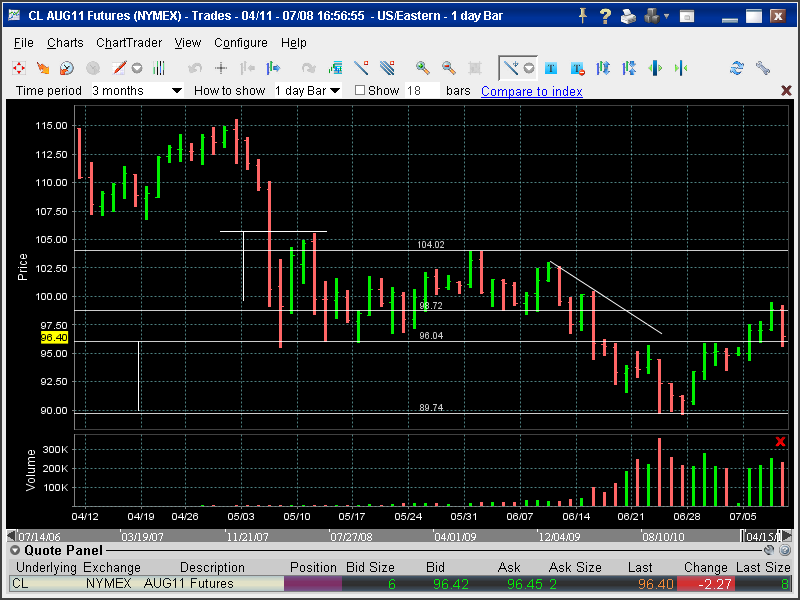Click the Ask value 96.45
This screenshot has width=800, height=600.
pos(525,584)
